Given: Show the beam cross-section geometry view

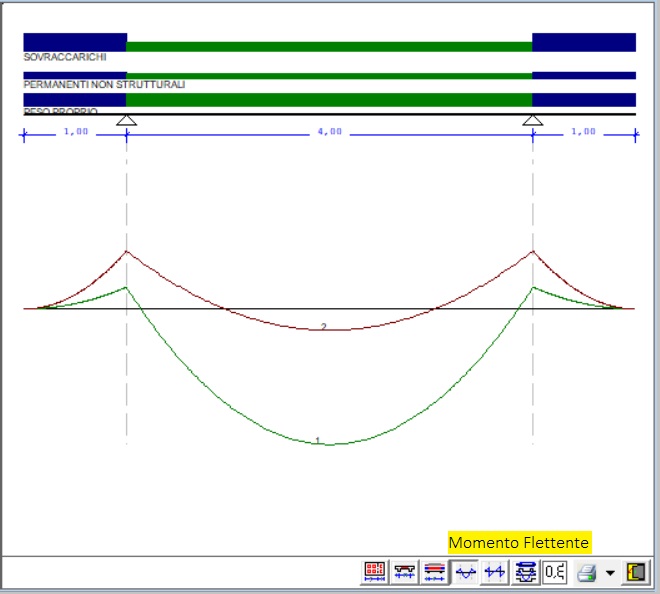Looking at the screenshot, I should pyautogui.click(x=405, y=572).
